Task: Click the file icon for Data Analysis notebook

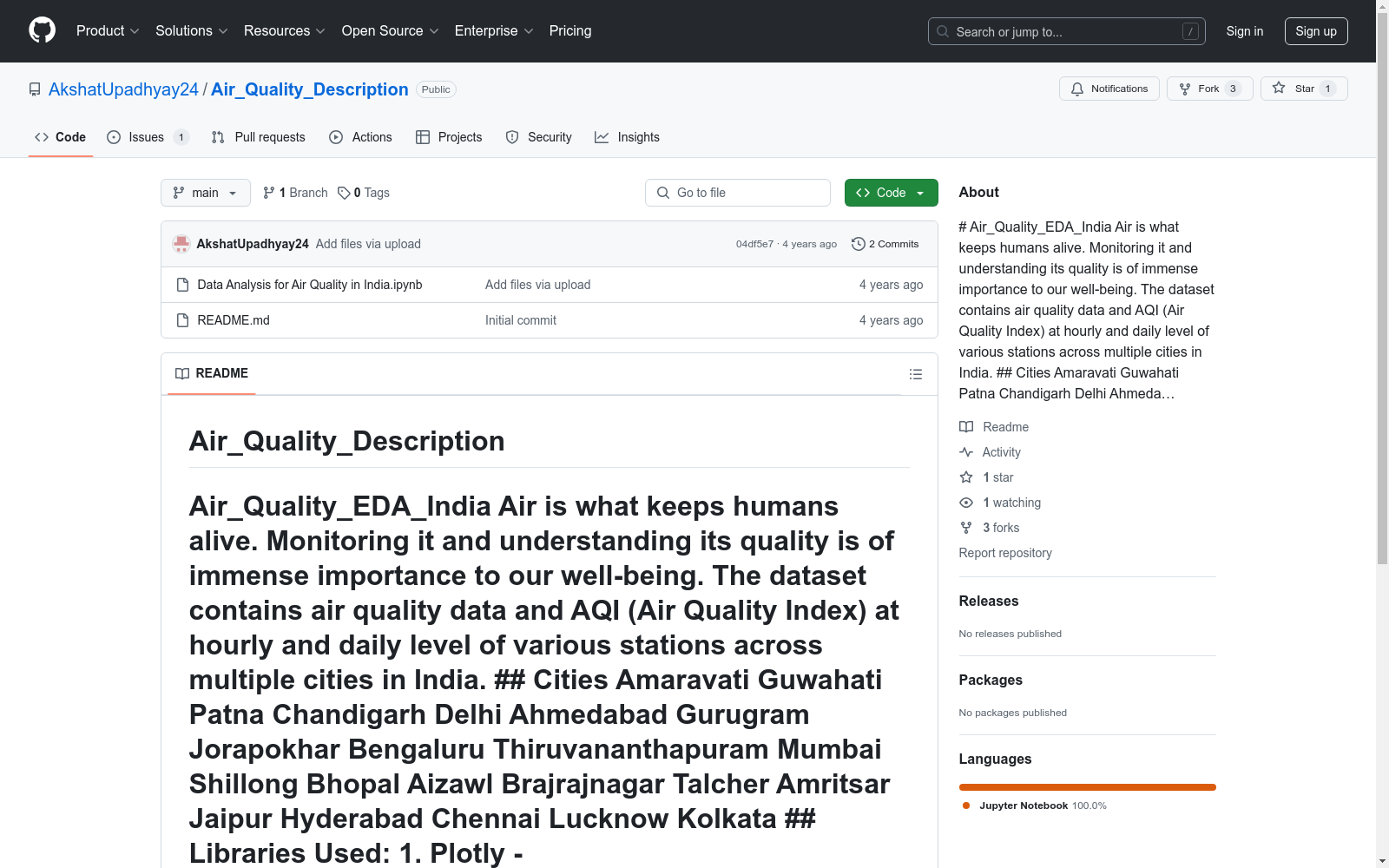Action: point(182,285)
